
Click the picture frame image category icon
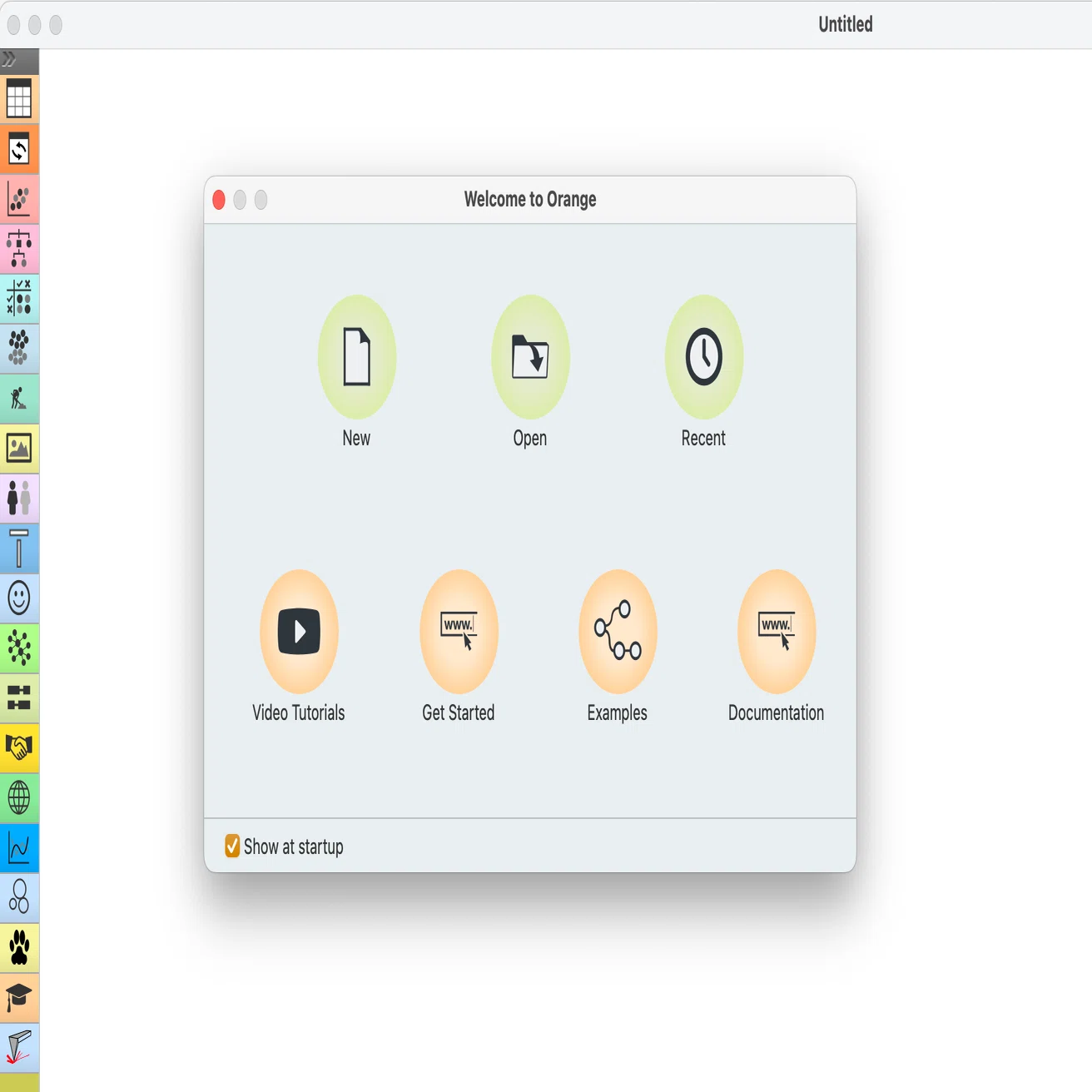click(x=19, y=449)
